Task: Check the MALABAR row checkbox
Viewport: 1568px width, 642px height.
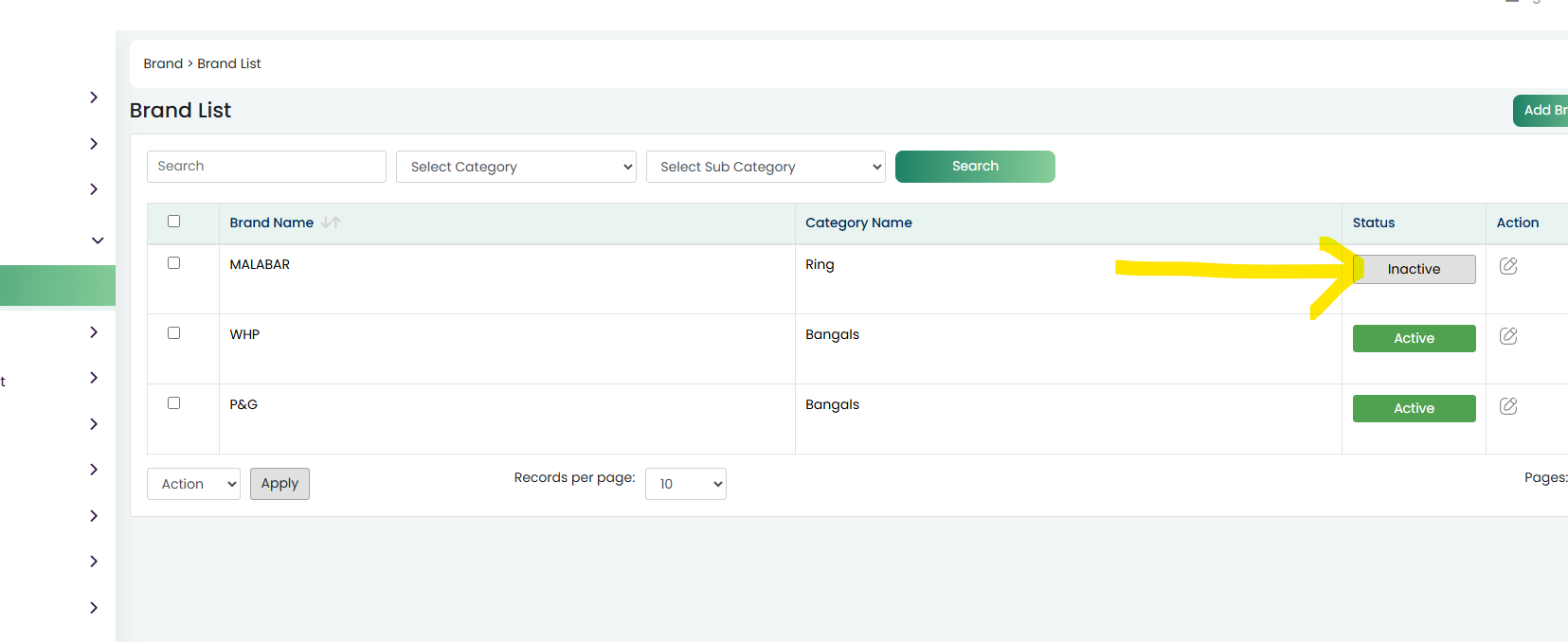Action: pyautogui.click(x=173, y=262)
